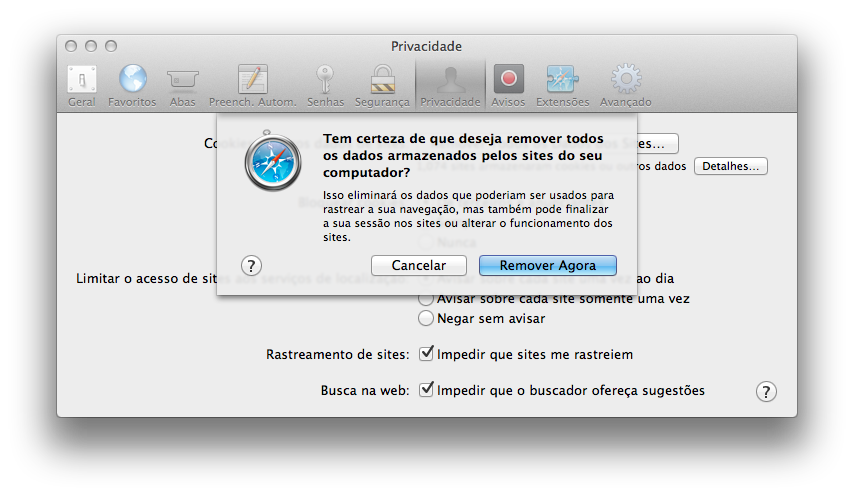Click the help button in the dialog
The image size is (854, 496).
point(252,265)
